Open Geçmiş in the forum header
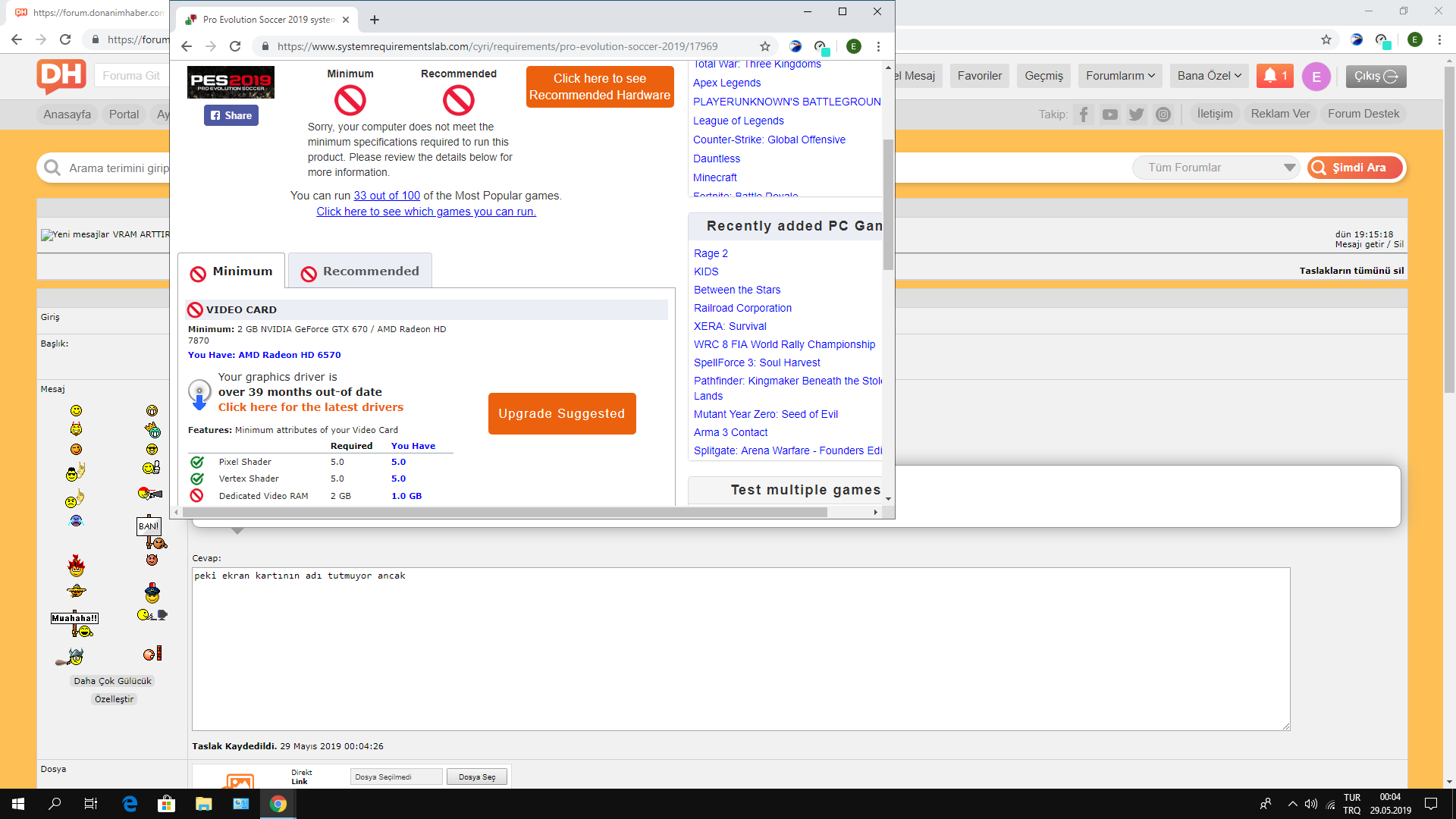 [x=1044, y=76]
